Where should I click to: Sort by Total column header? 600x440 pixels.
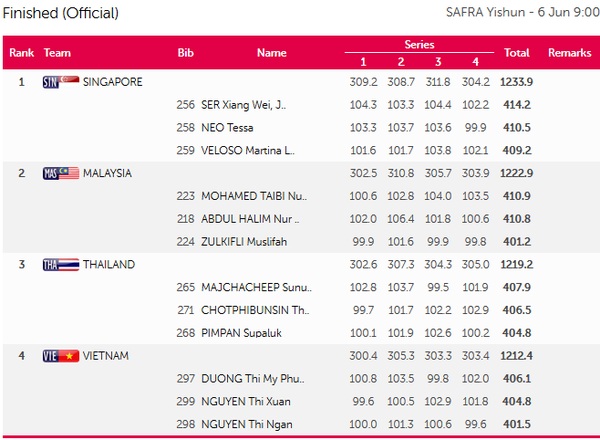coord(517,53)
